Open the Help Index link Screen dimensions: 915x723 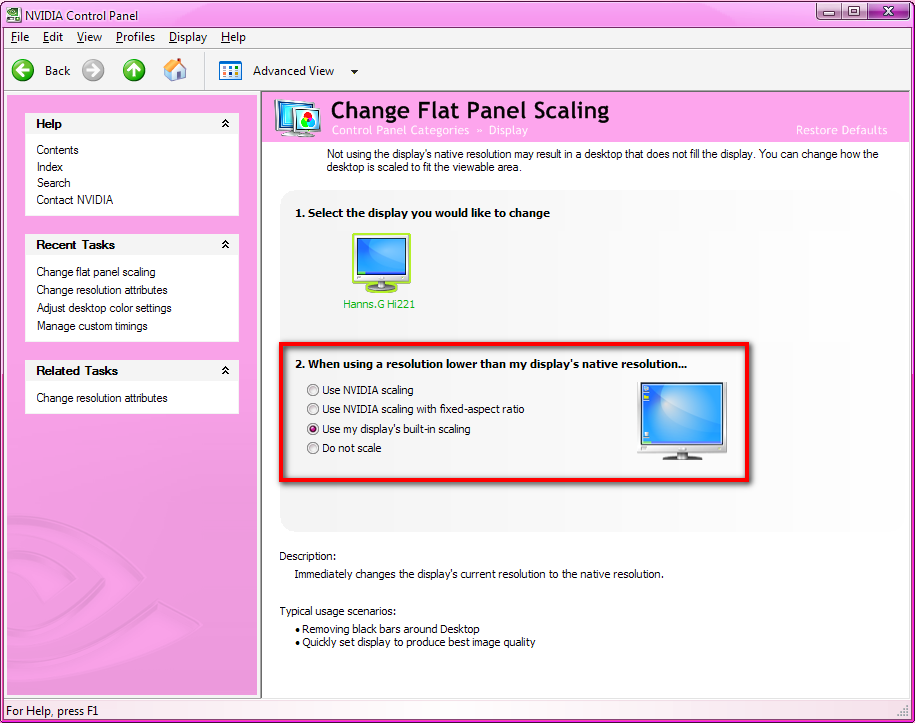pyautogui.click(x=50, y=167)
